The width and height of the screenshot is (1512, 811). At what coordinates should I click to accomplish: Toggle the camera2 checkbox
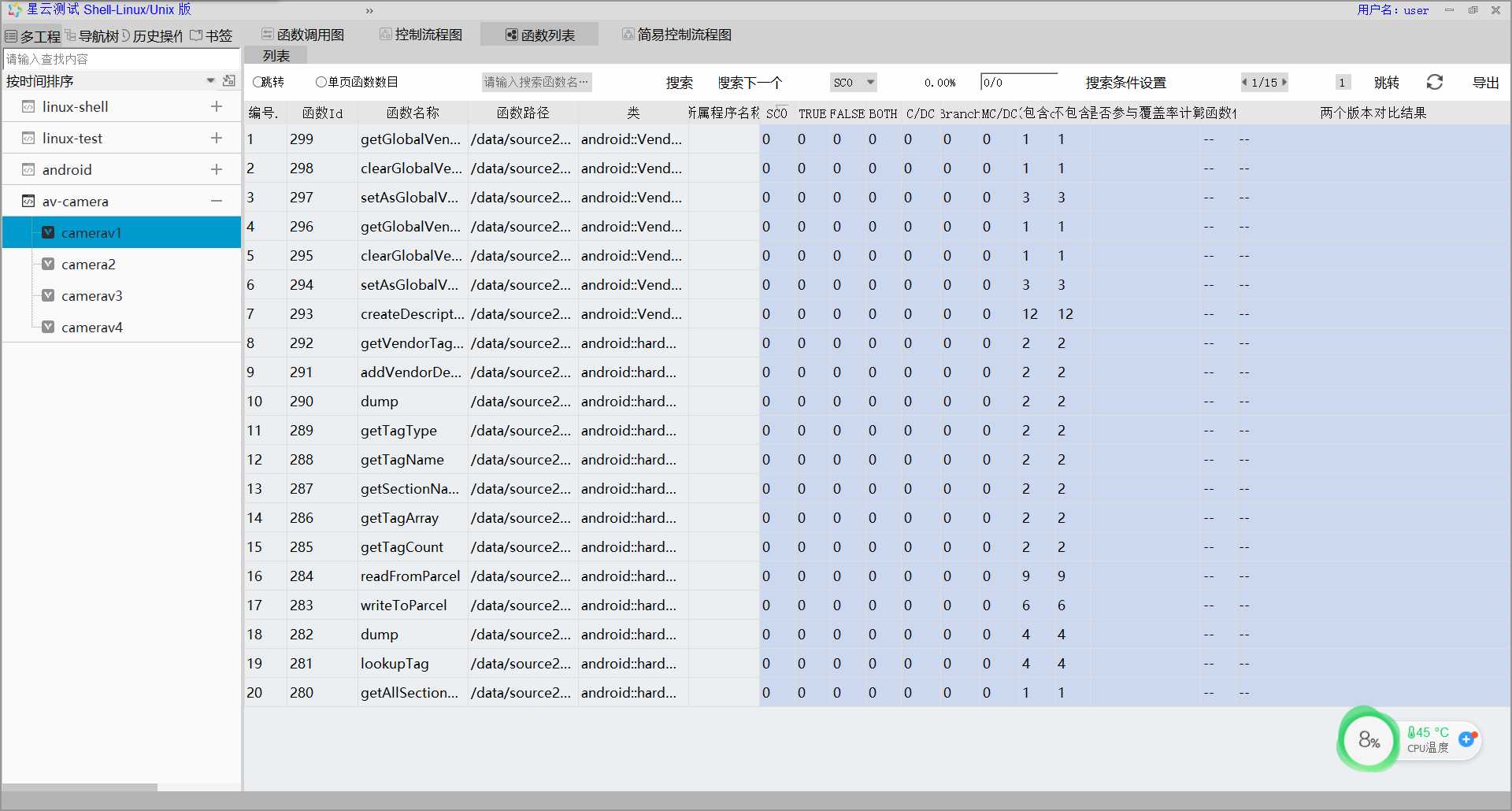[x=48, y=264]
